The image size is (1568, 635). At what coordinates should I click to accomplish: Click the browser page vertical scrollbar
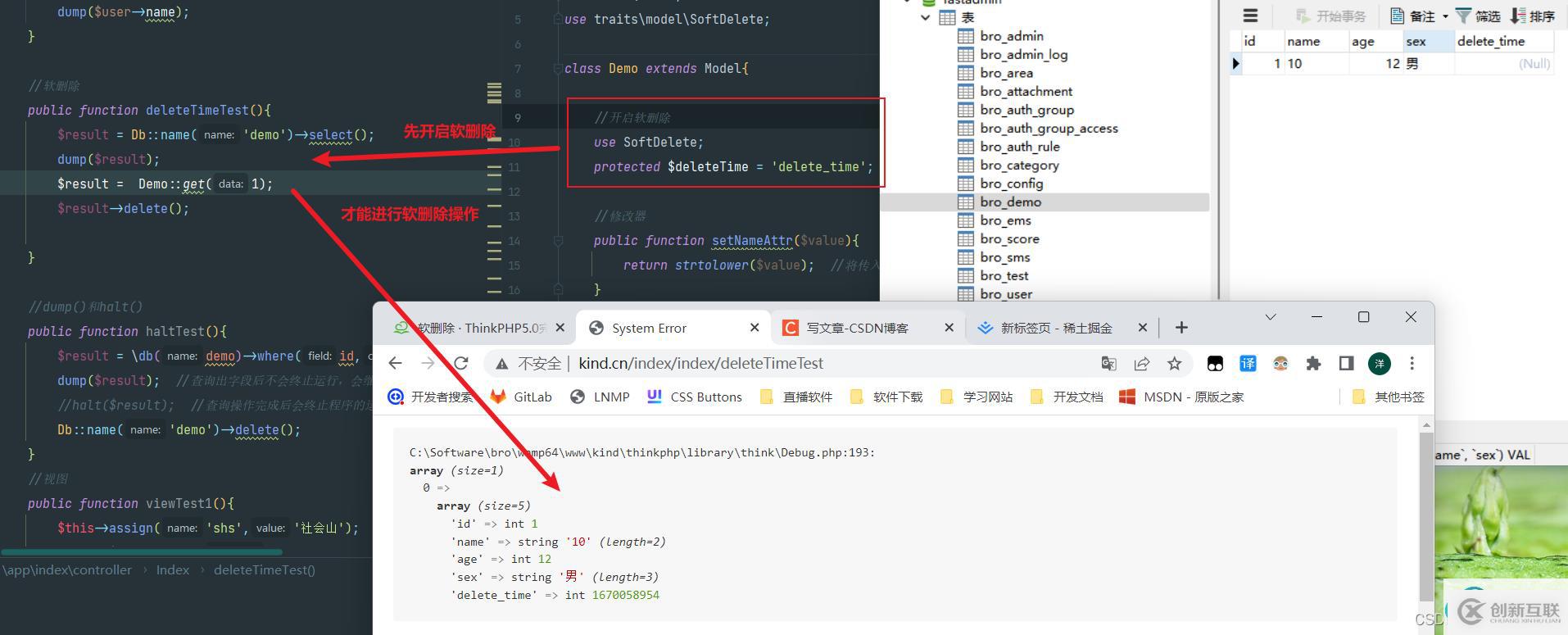[x=1426, y=518]
